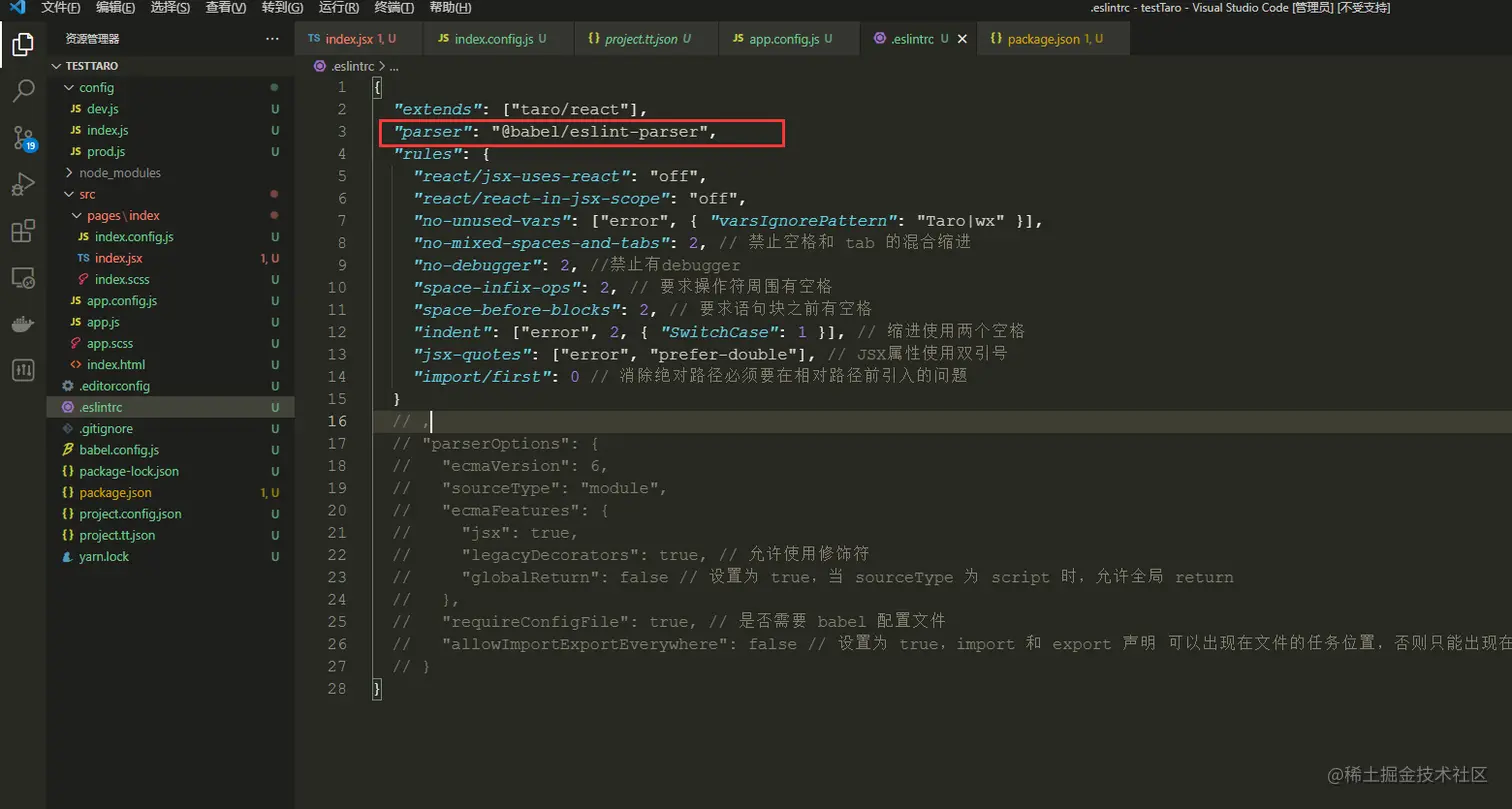Open the Extensions view

(23, 232)
